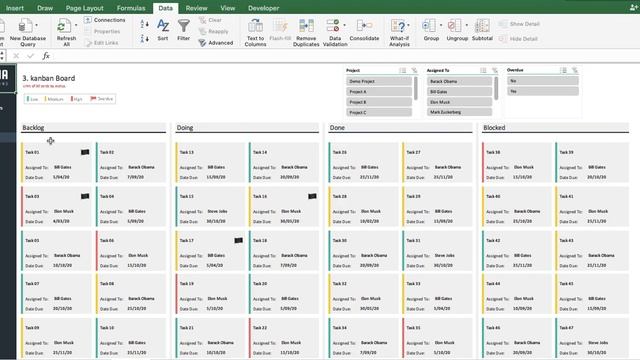Toggle multi-select on the Overdue slicer

point(564,70)
